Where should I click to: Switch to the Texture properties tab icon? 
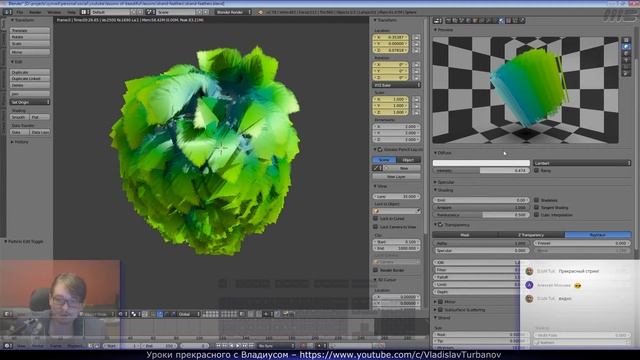point(508,20)
